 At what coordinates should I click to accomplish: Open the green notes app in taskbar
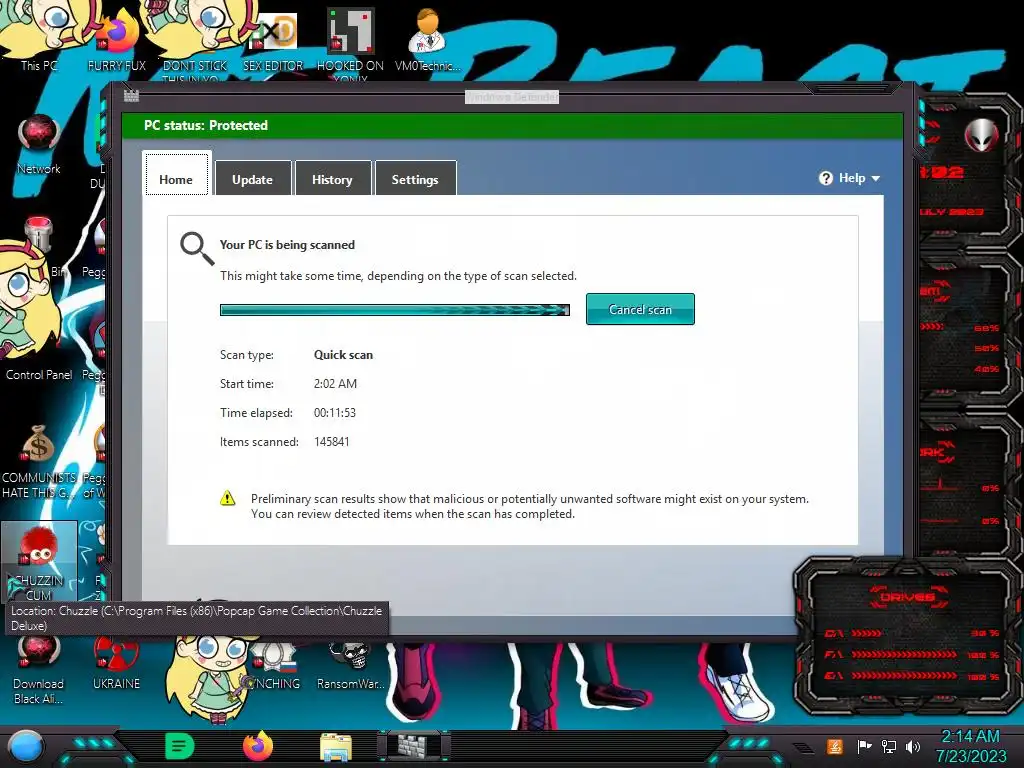pyautogui.click(x=180, y=746)
